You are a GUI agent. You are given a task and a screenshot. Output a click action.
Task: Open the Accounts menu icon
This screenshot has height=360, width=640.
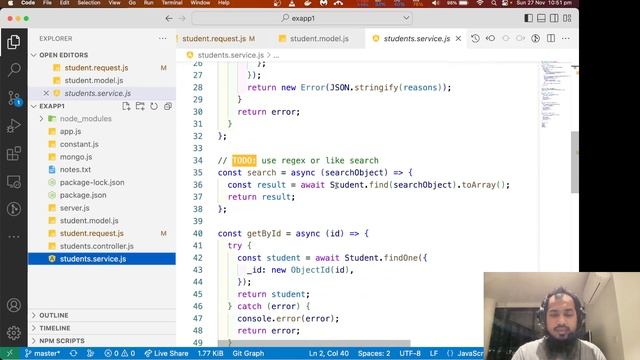pyautogui.click(x=13, y=305)
